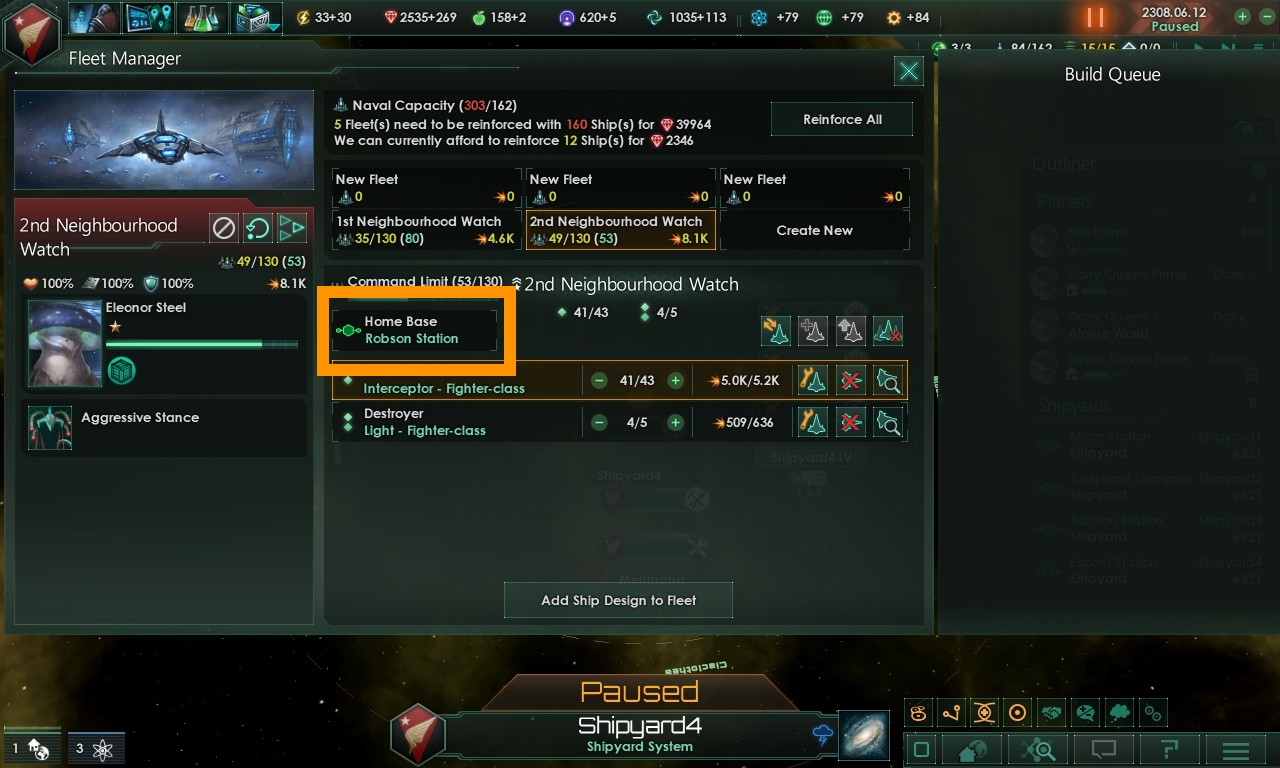Select the 1st Neighbourhood Watch fleet tab
This screenshot has height=768, width=1280.
(426, 230)
